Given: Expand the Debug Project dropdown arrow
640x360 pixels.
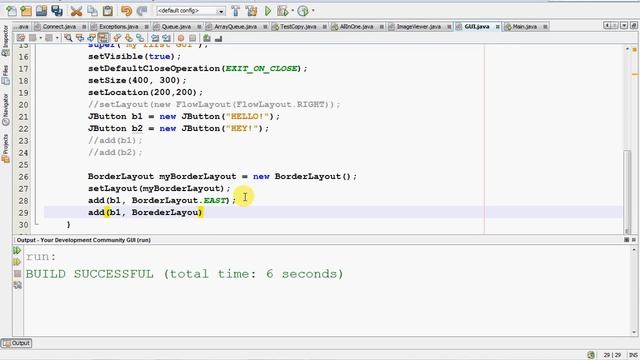Looking at the screenshot, I should (293, 11).
